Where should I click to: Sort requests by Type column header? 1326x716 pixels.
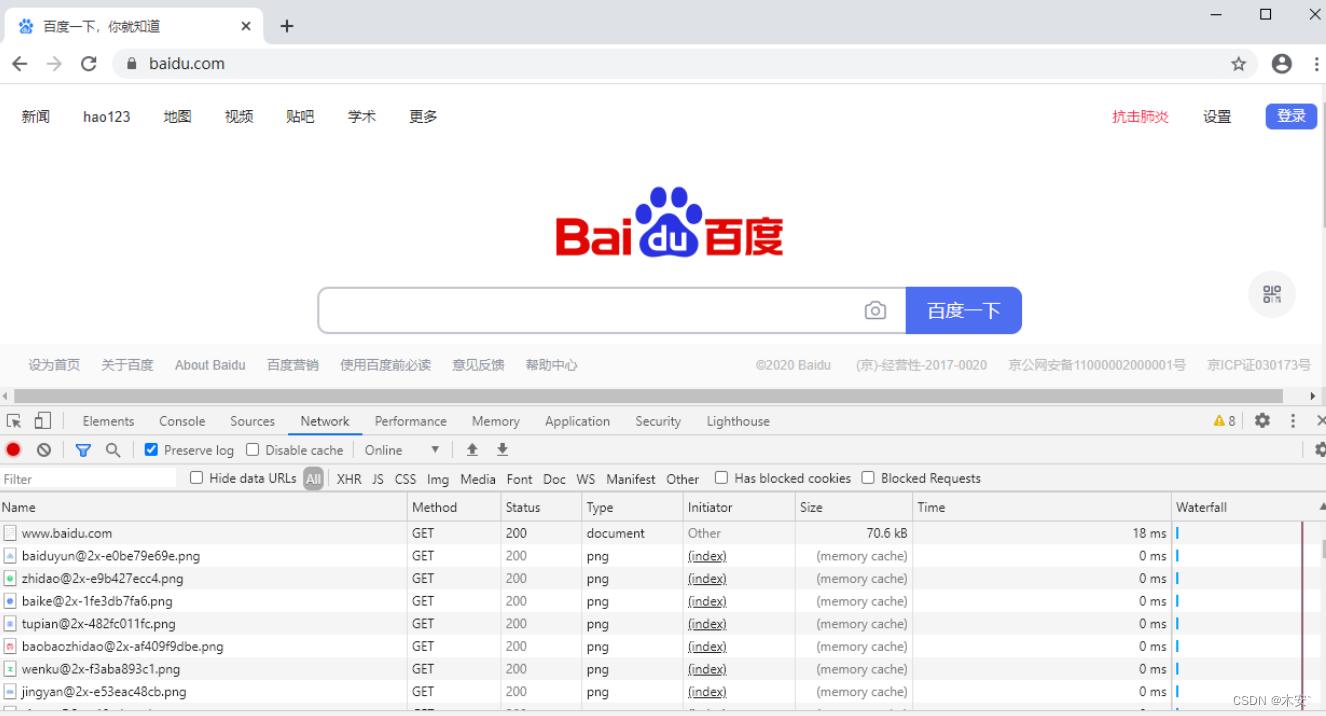pyautogui.click(x=632, y=507)
